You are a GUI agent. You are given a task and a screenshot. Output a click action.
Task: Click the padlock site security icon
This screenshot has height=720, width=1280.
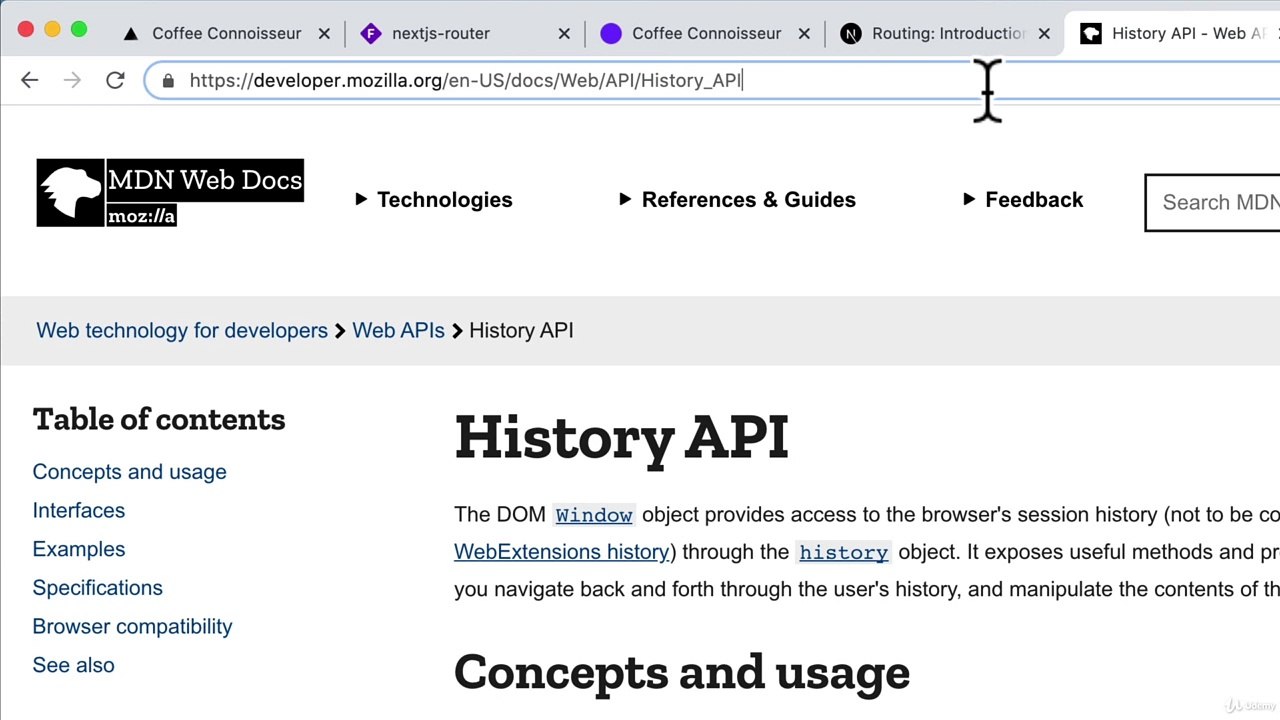click(x=168, y=80)
